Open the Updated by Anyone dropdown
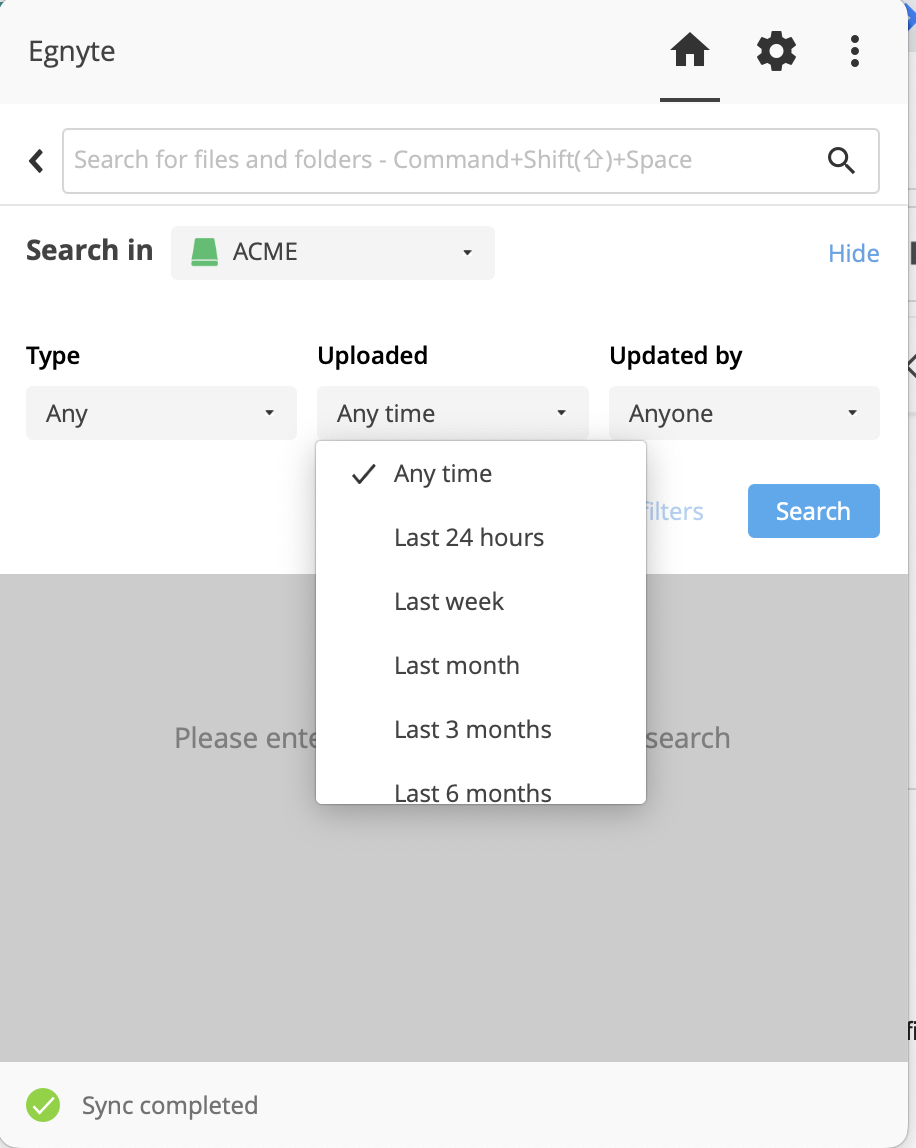The image size is (916, 1148). [x=744, y=413]
